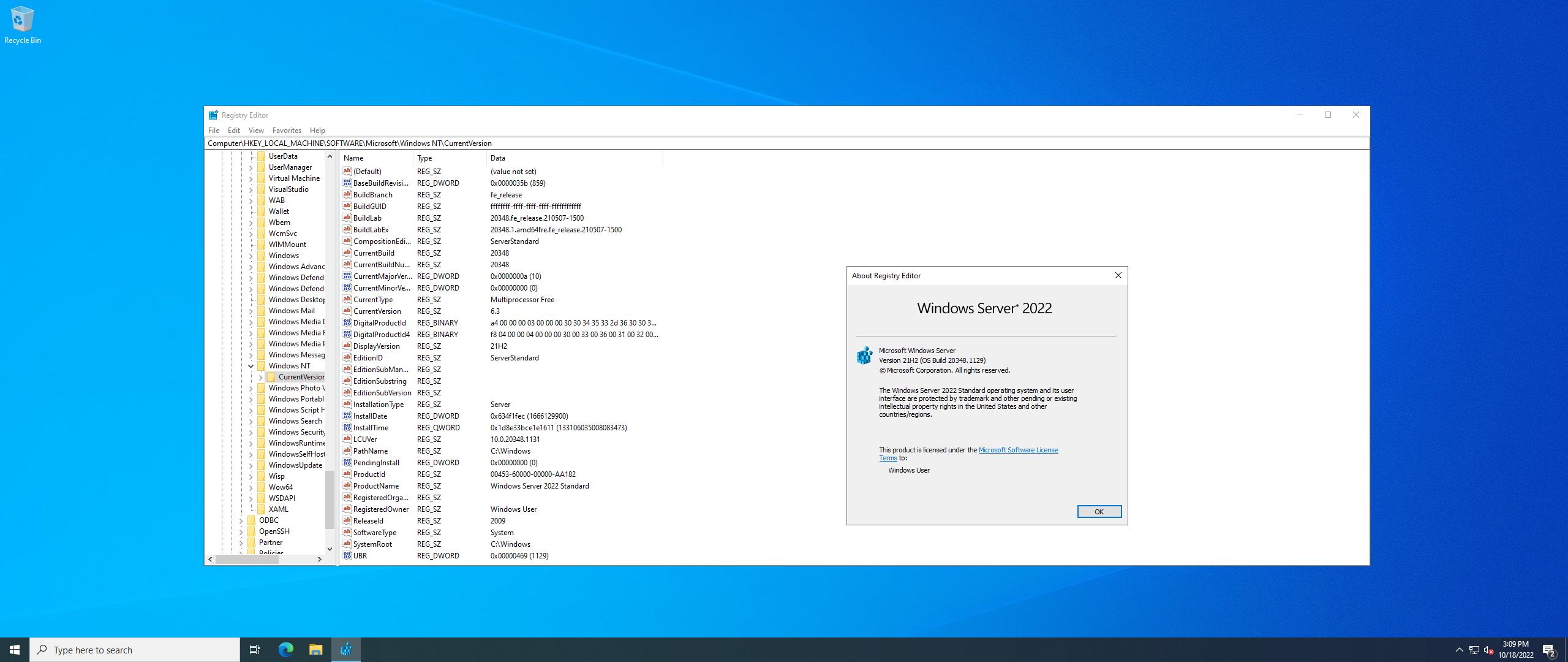Viewport: 1568px width, 662px height.
Task: Select the ReleaseId value row
Action: point(501,520)
